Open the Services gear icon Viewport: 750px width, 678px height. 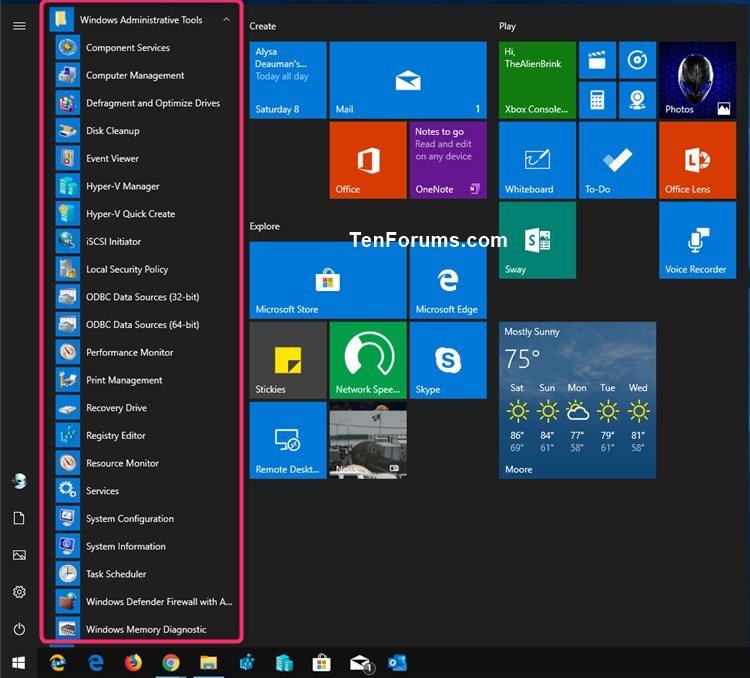(67, 491)
